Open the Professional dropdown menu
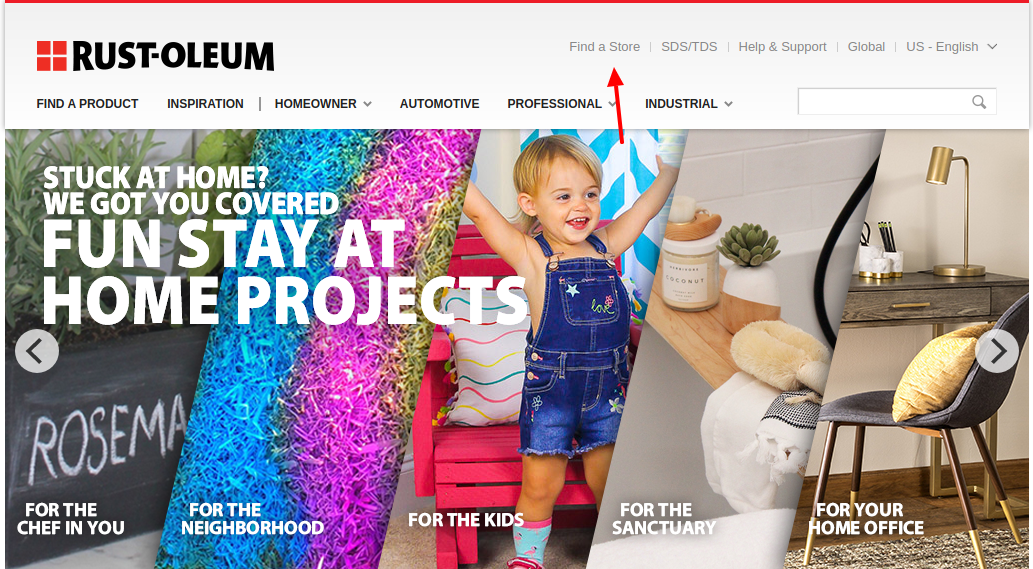This screenshot has width=1033, height=569. (x=561, y=104)
